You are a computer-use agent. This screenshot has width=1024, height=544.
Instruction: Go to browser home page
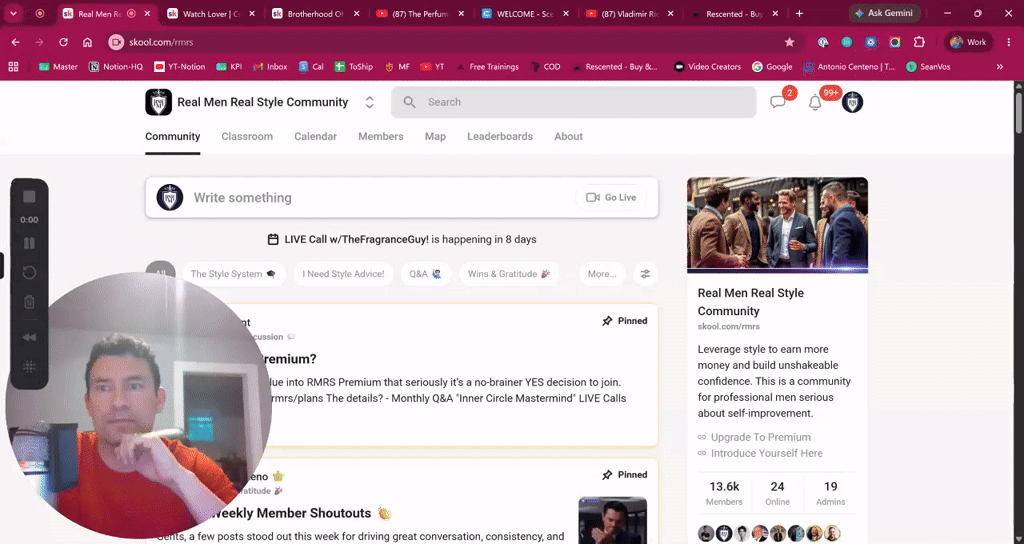87,42
